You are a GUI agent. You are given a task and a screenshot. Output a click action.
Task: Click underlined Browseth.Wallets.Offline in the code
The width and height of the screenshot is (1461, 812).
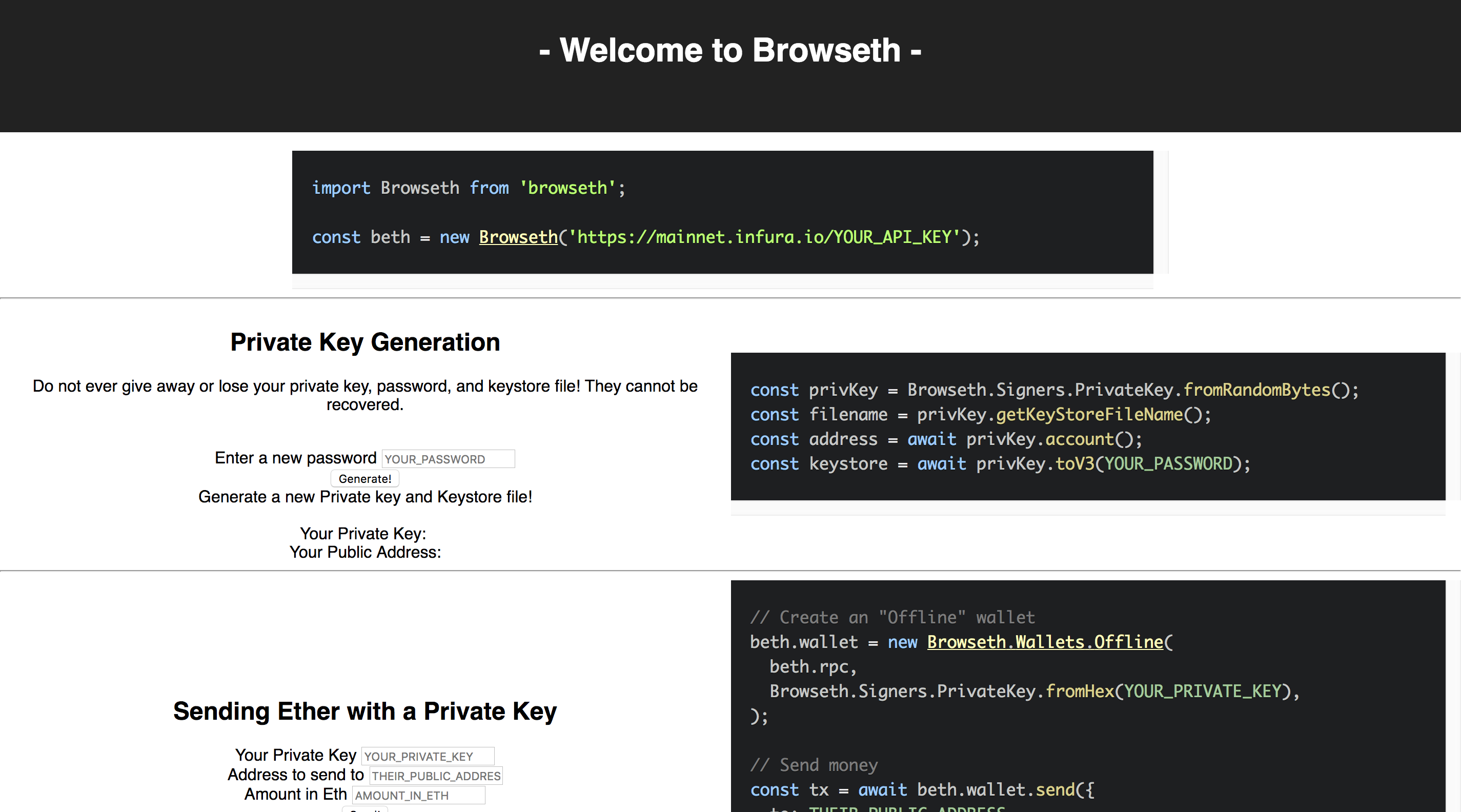click(1045, 642)
